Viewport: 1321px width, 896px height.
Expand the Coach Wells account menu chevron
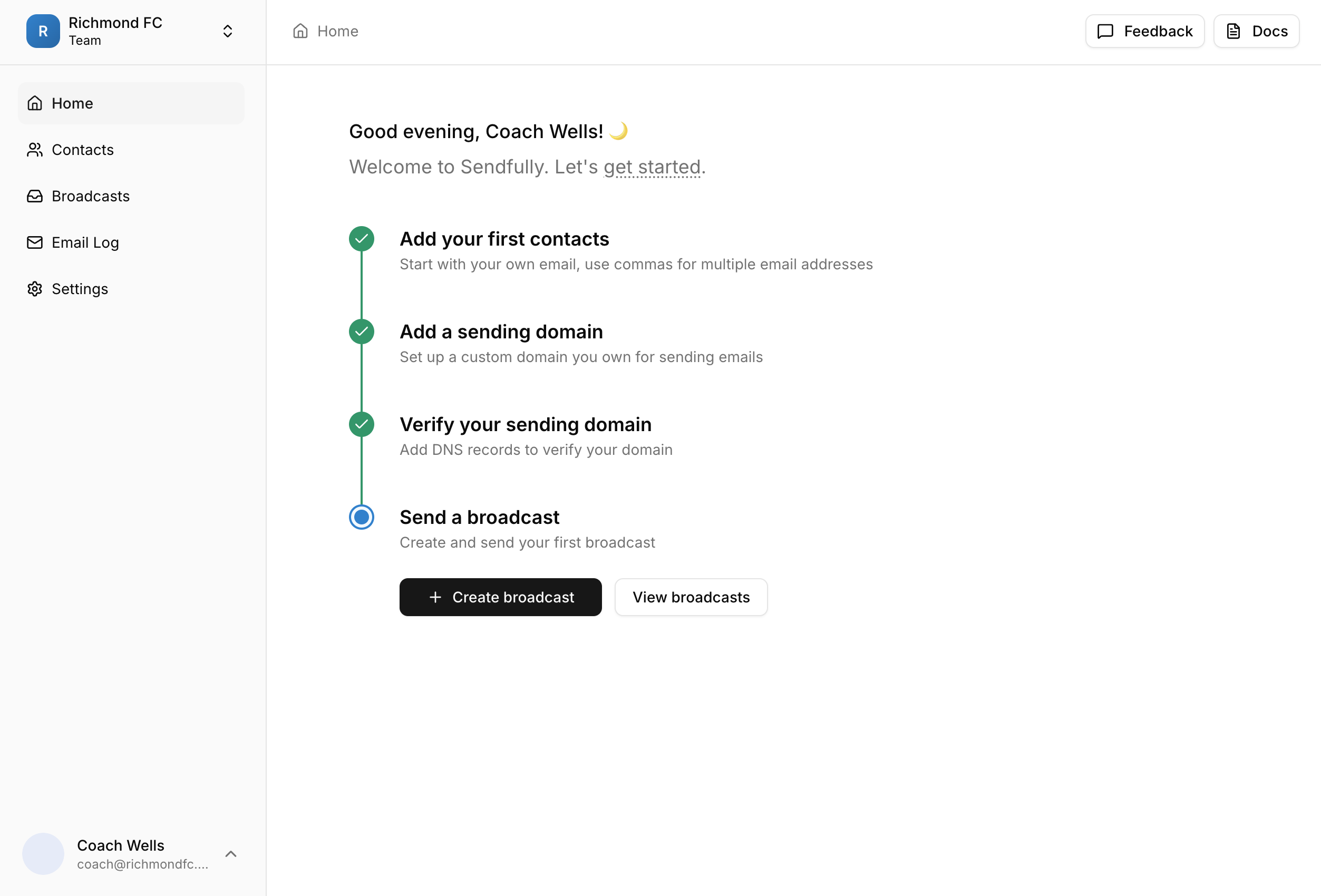point(231,853)
